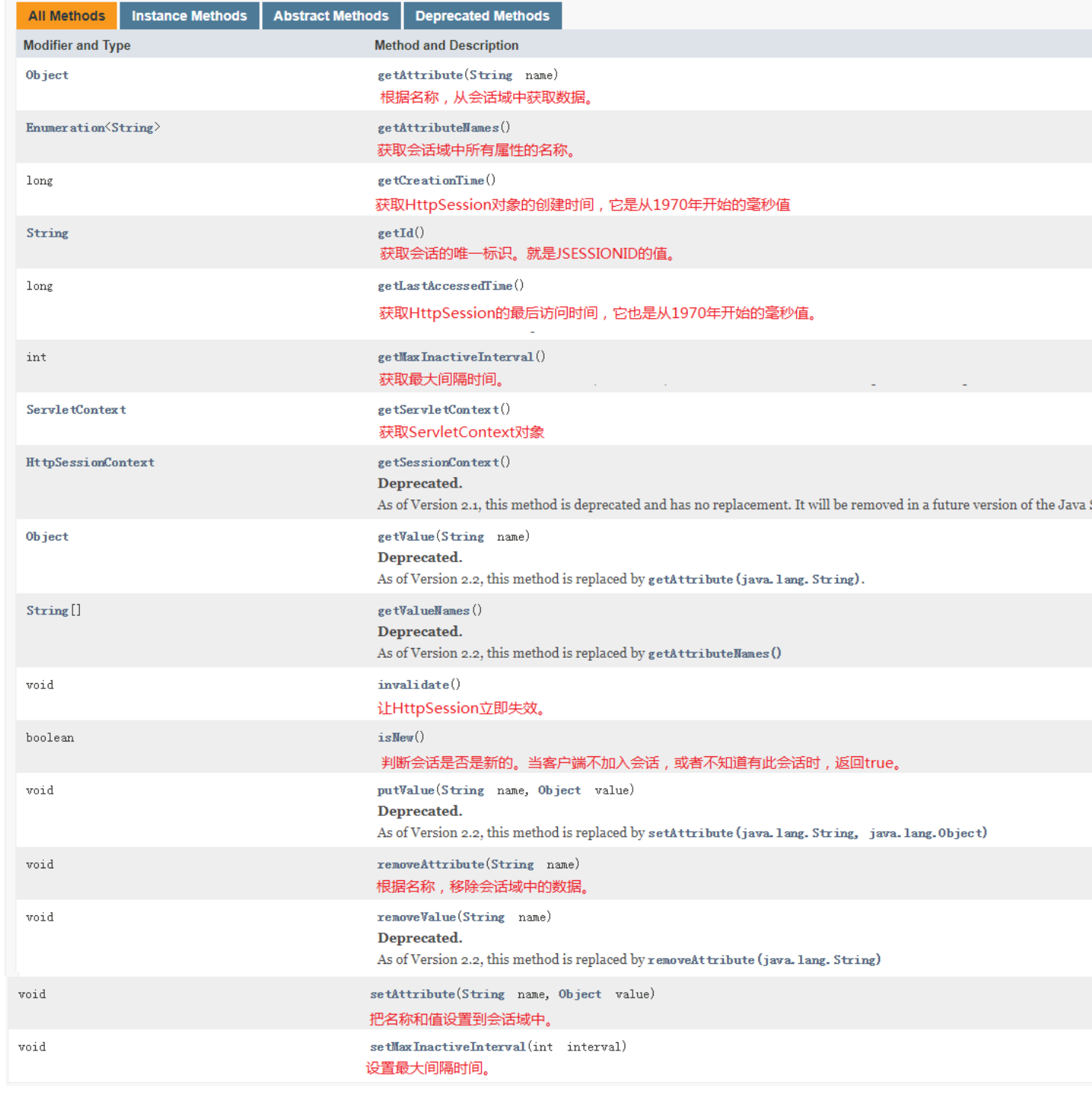Click String[] return type of getValueNames

[x=54, y=610]
